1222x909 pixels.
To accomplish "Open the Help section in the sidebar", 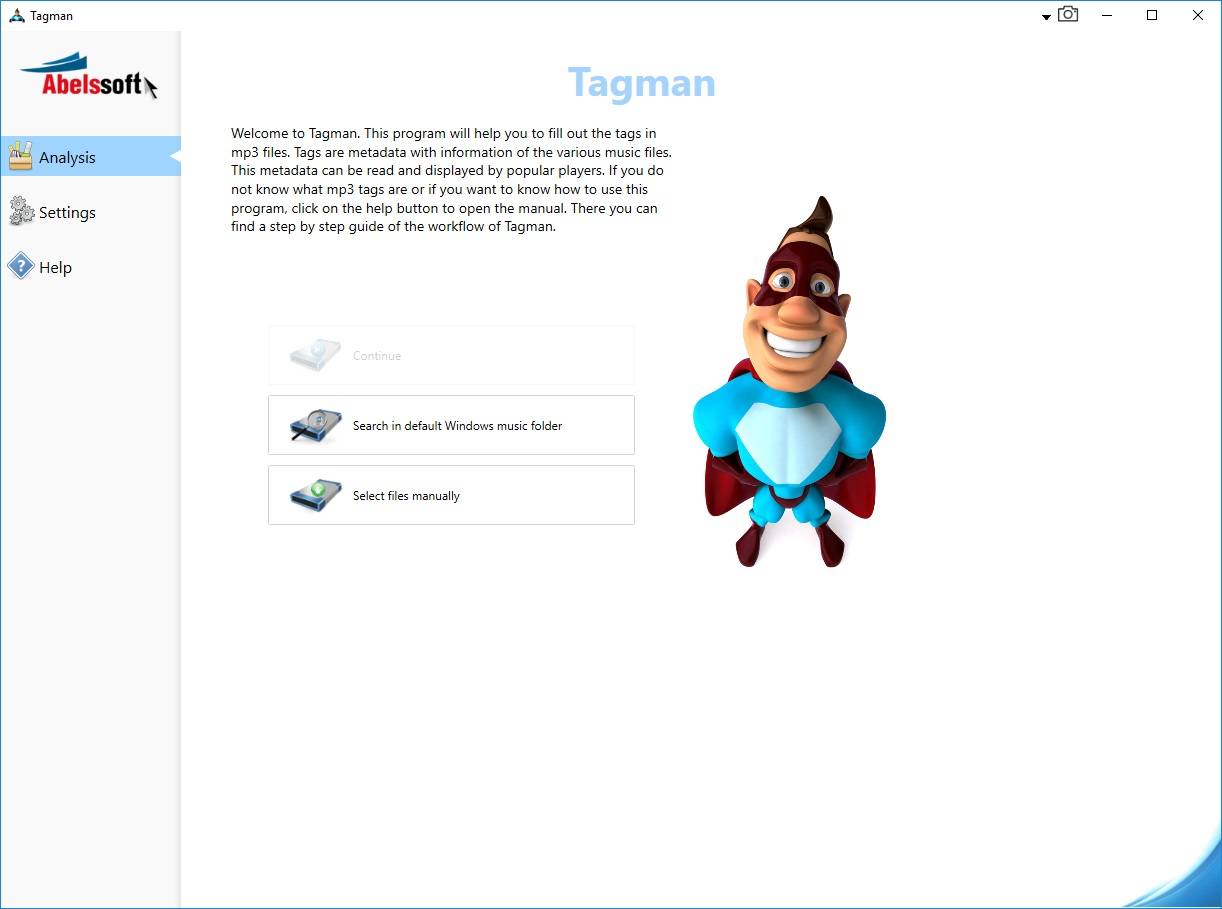I will 90,267.
